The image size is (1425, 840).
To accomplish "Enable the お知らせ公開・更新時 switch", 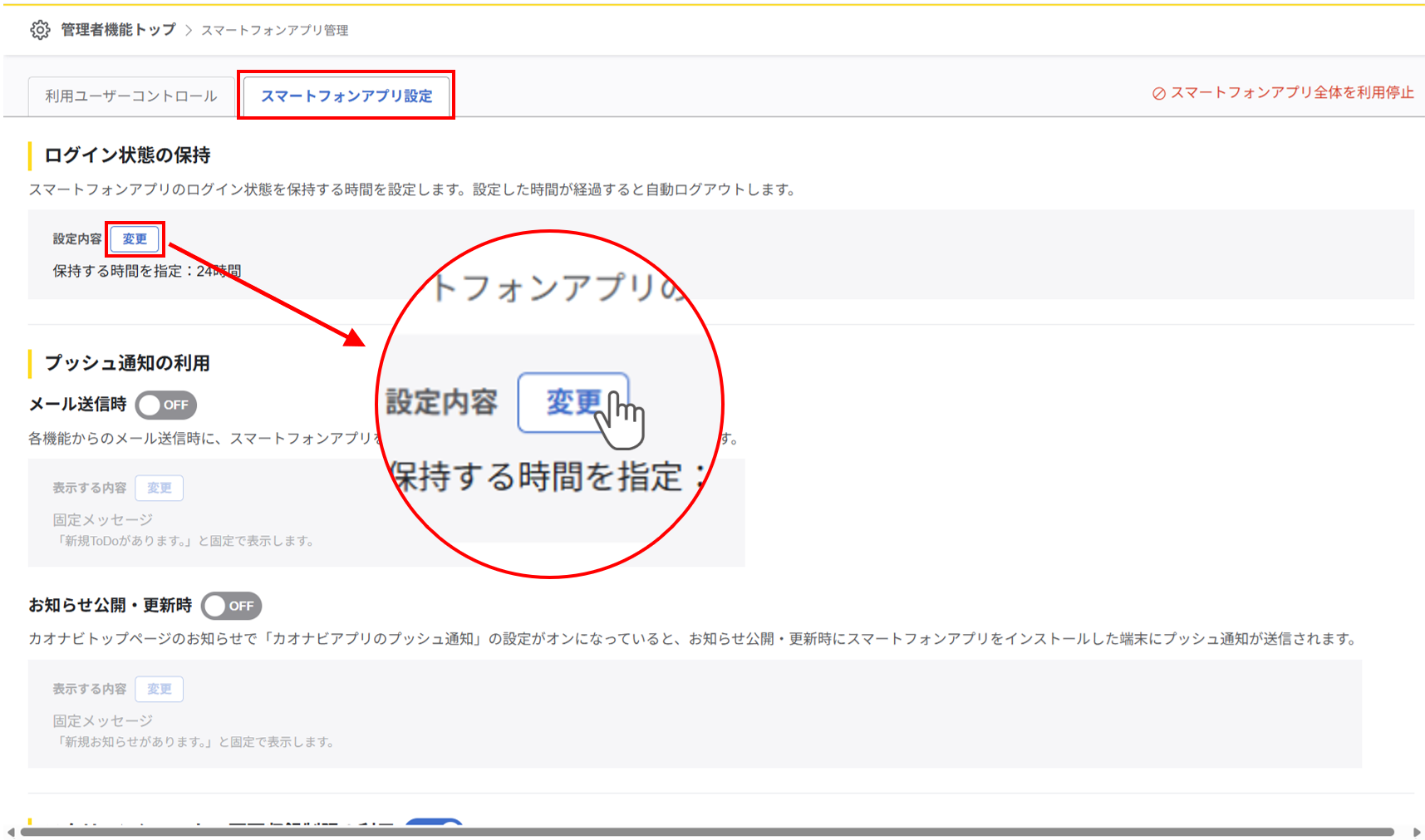I will [x=232, y=606].
